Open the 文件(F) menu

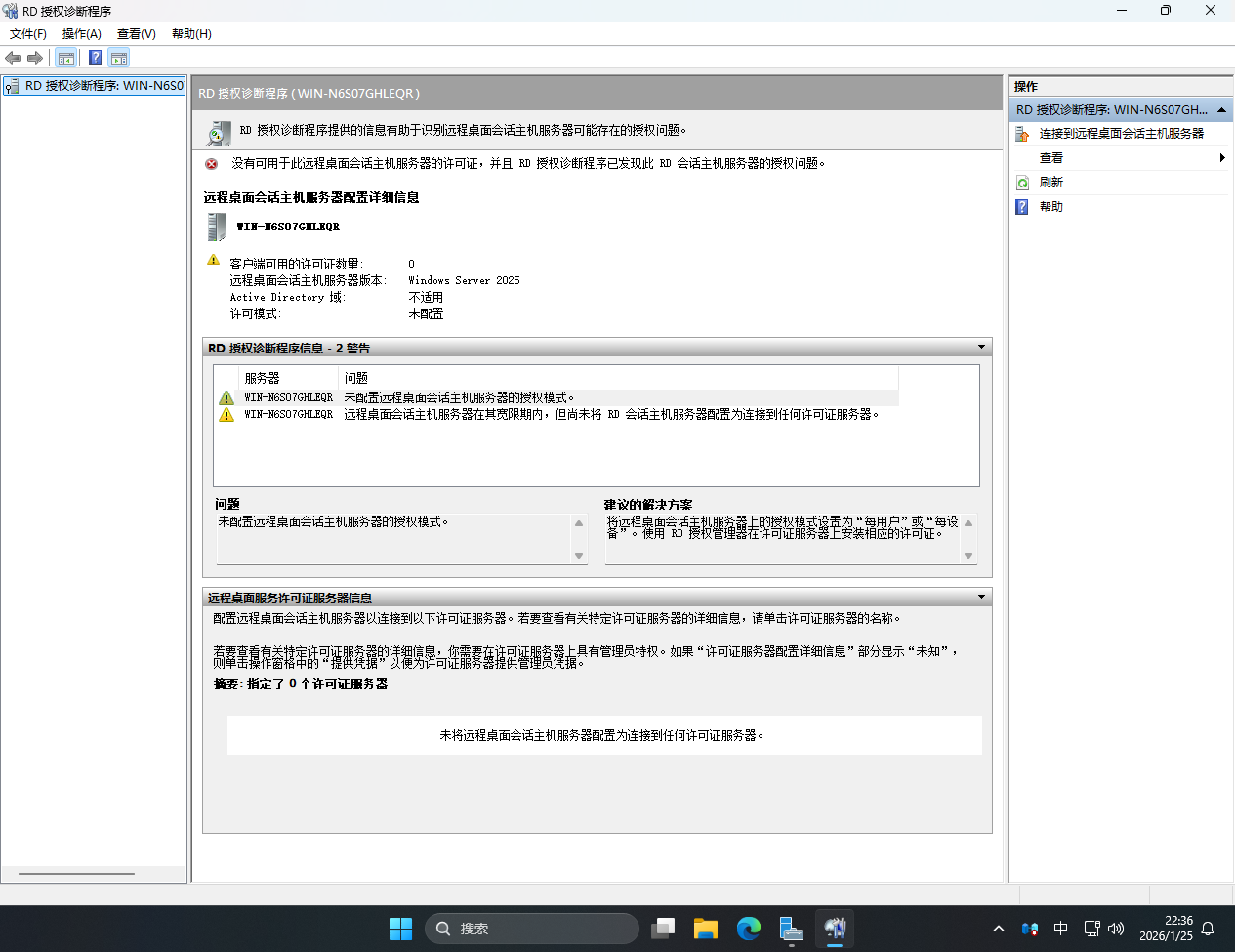click(28, 34)
